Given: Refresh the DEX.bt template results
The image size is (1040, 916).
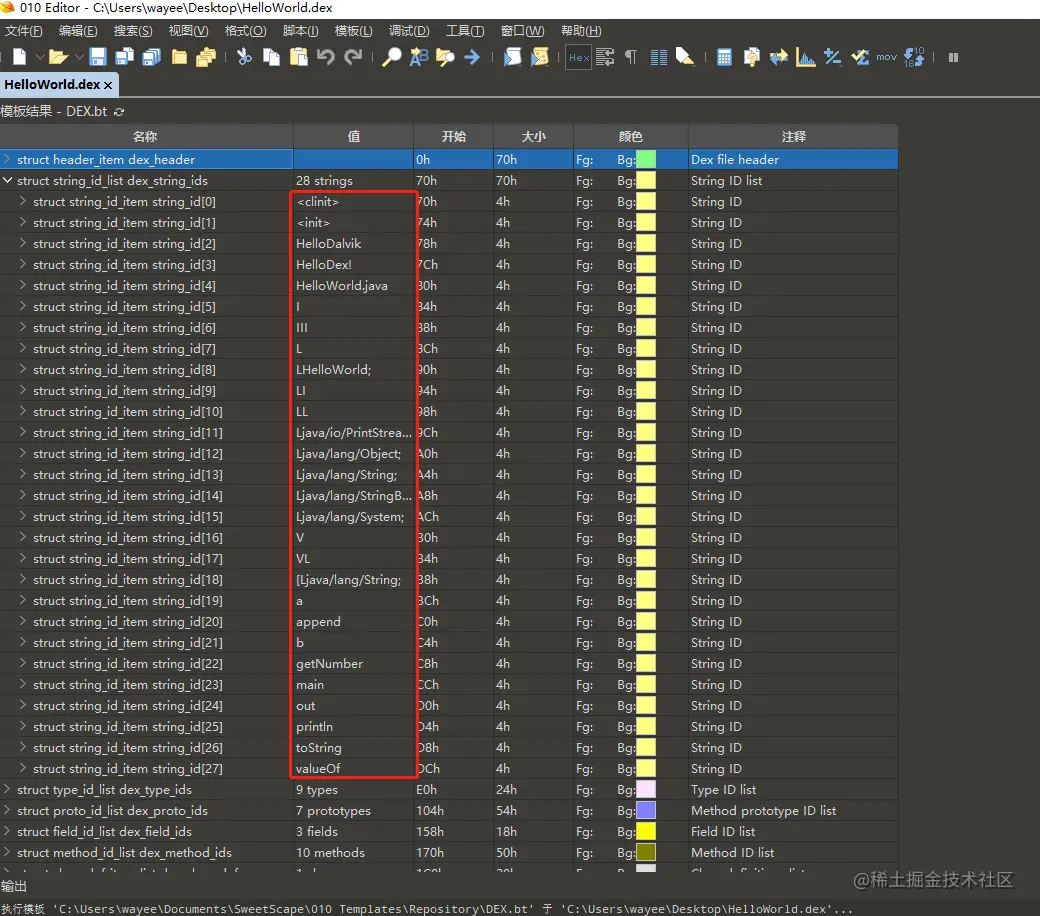Looking at the screenshot, I should click(119, 111).
